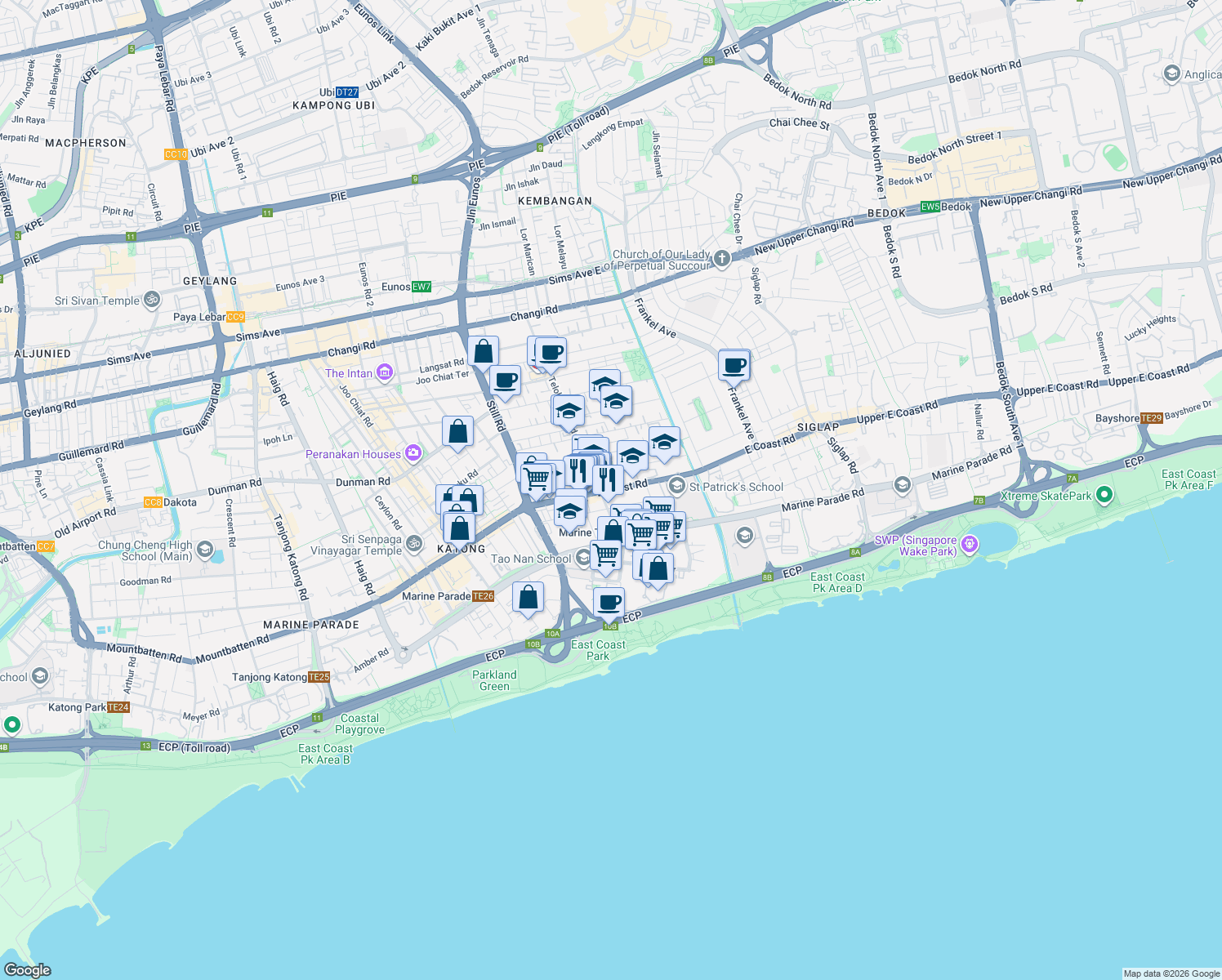Select East Coast Pk Area B label
Screen dimensions: 1222x980
click(325, 754)
